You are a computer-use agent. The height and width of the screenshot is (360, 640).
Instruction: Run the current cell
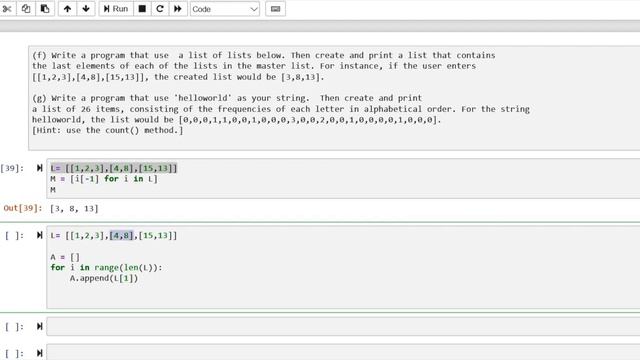point(116,9)
